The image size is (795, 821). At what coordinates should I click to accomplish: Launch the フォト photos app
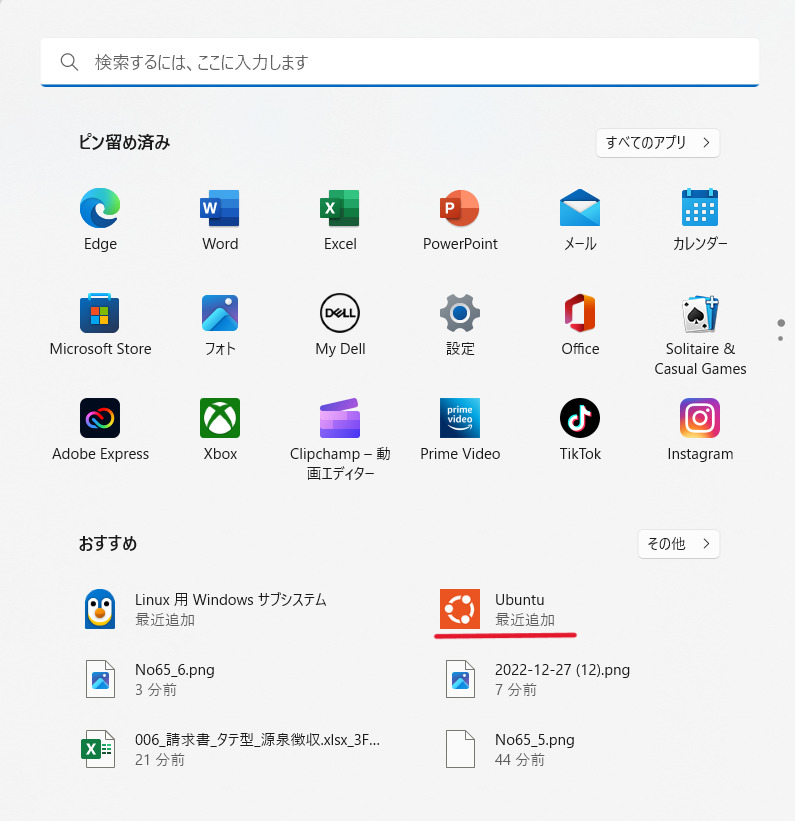coord(220,313)
